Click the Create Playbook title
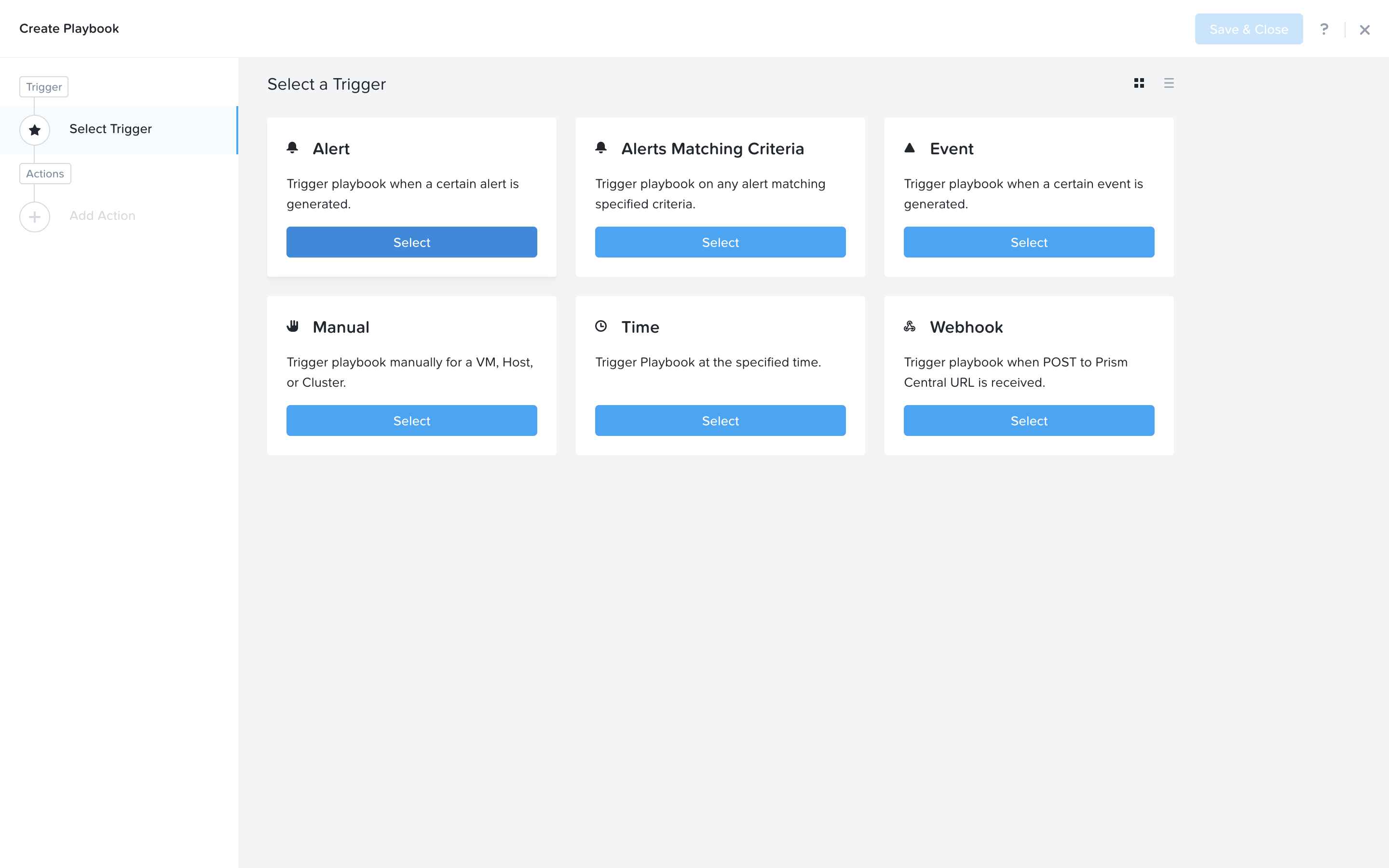Viewport: 1389px width, 868px height. (x=69, y=29)
